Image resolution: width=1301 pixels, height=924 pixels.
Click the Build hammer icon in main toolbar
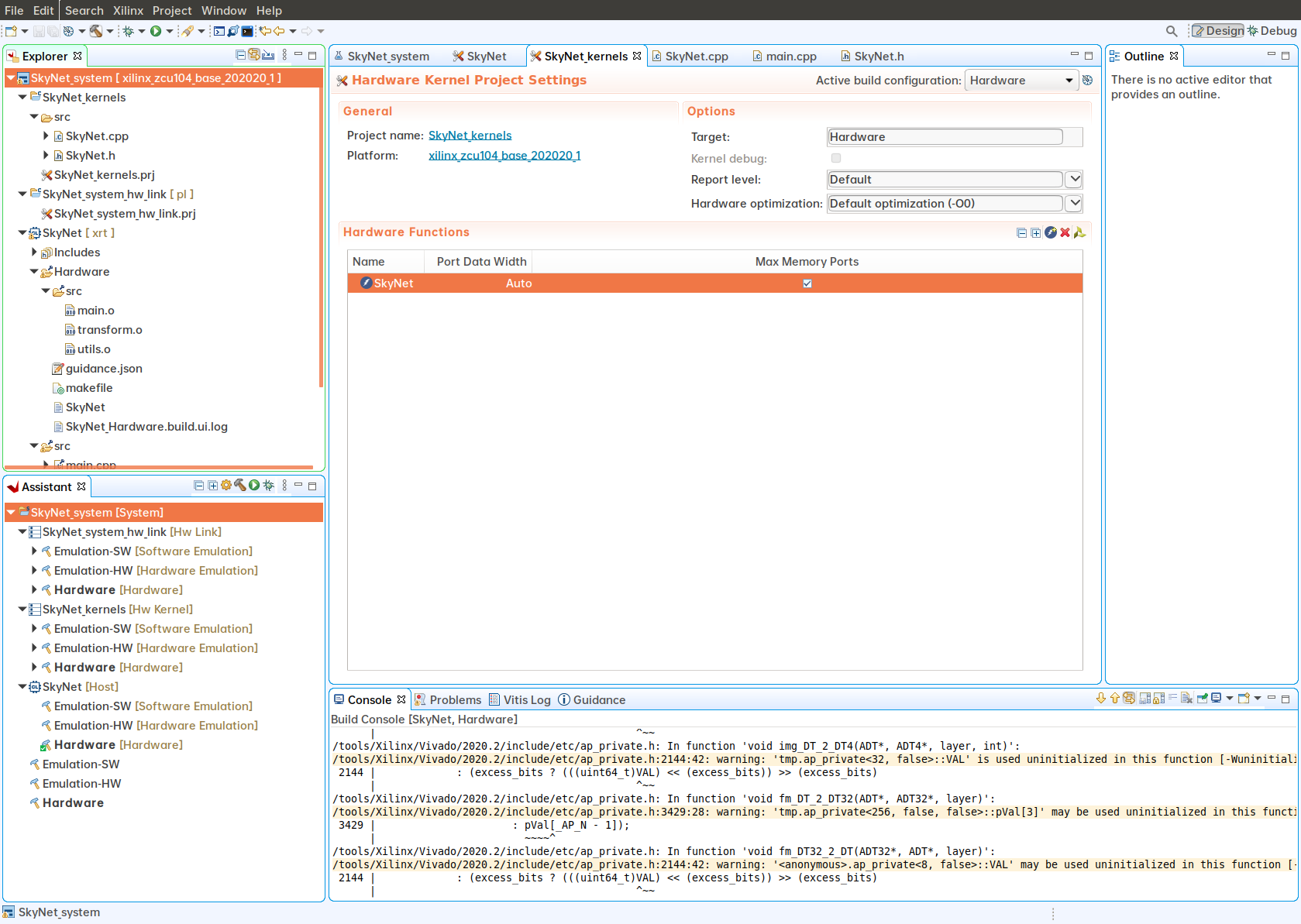(96, 31)
